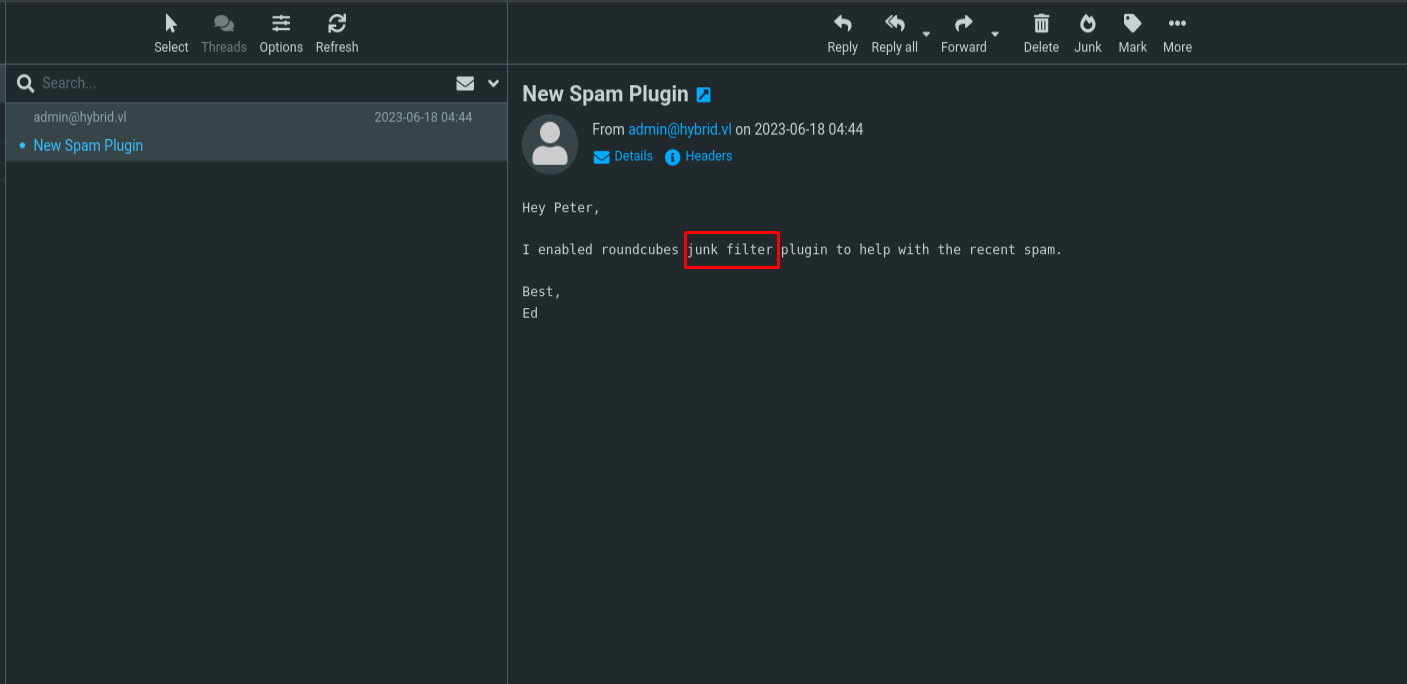View all message Headers
1407x684 pixels.
pos(699,157)
